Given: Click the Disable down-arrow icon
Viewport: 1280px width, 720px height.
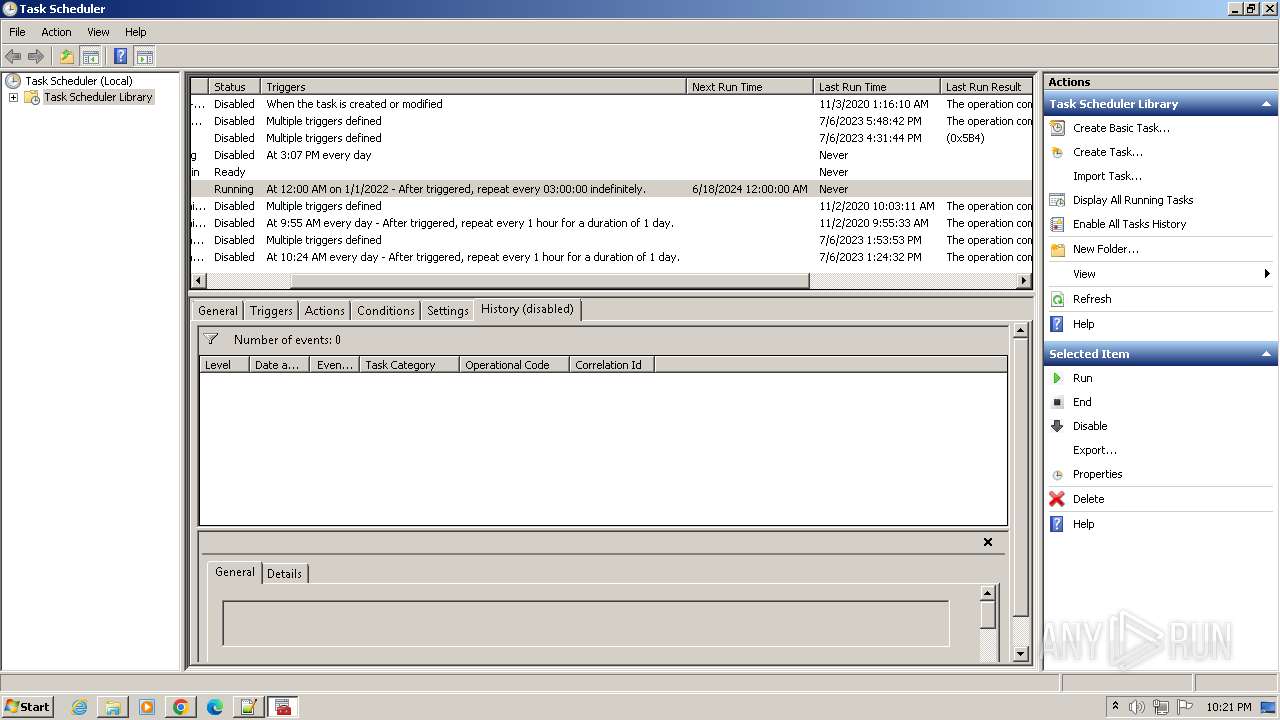Looking at the screenshot, I should (1057, 426).
